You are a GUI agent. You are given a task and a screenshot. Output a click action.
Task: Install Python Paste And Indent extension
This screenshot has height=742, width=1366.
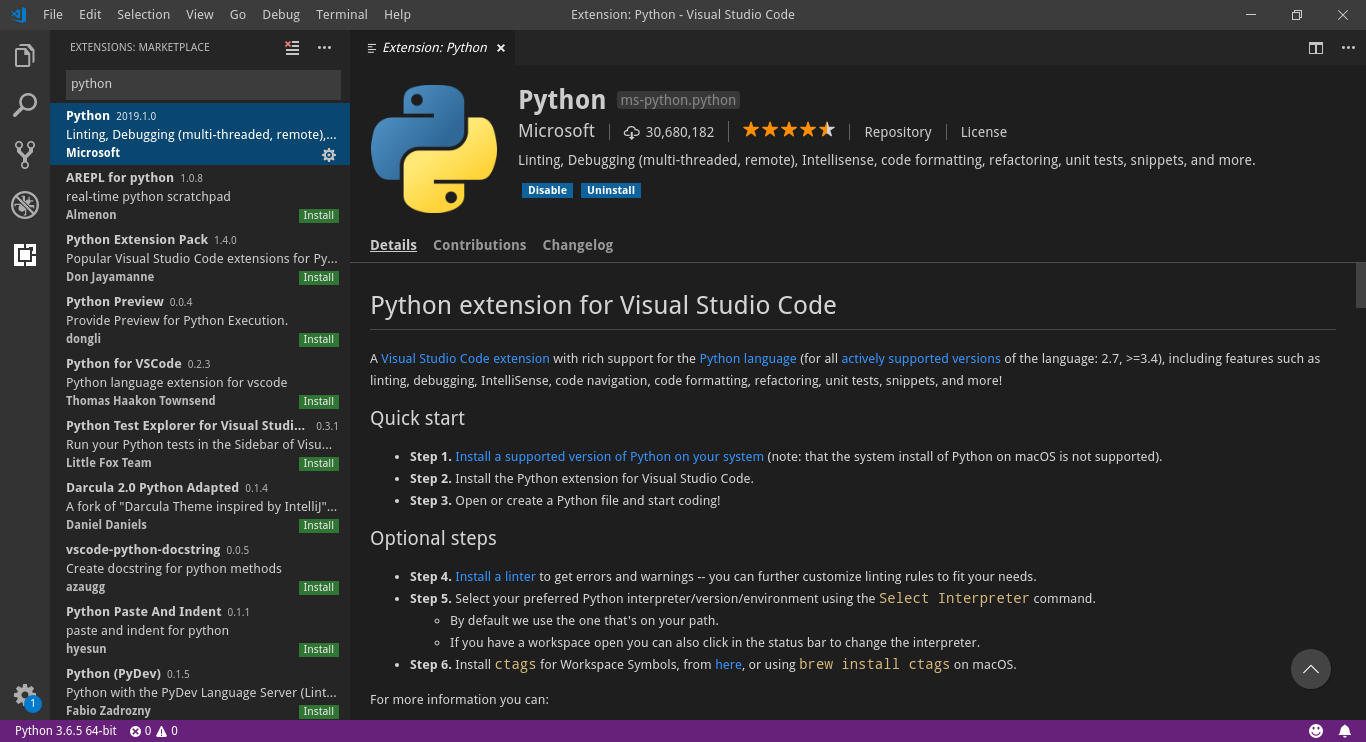point(319,650)
